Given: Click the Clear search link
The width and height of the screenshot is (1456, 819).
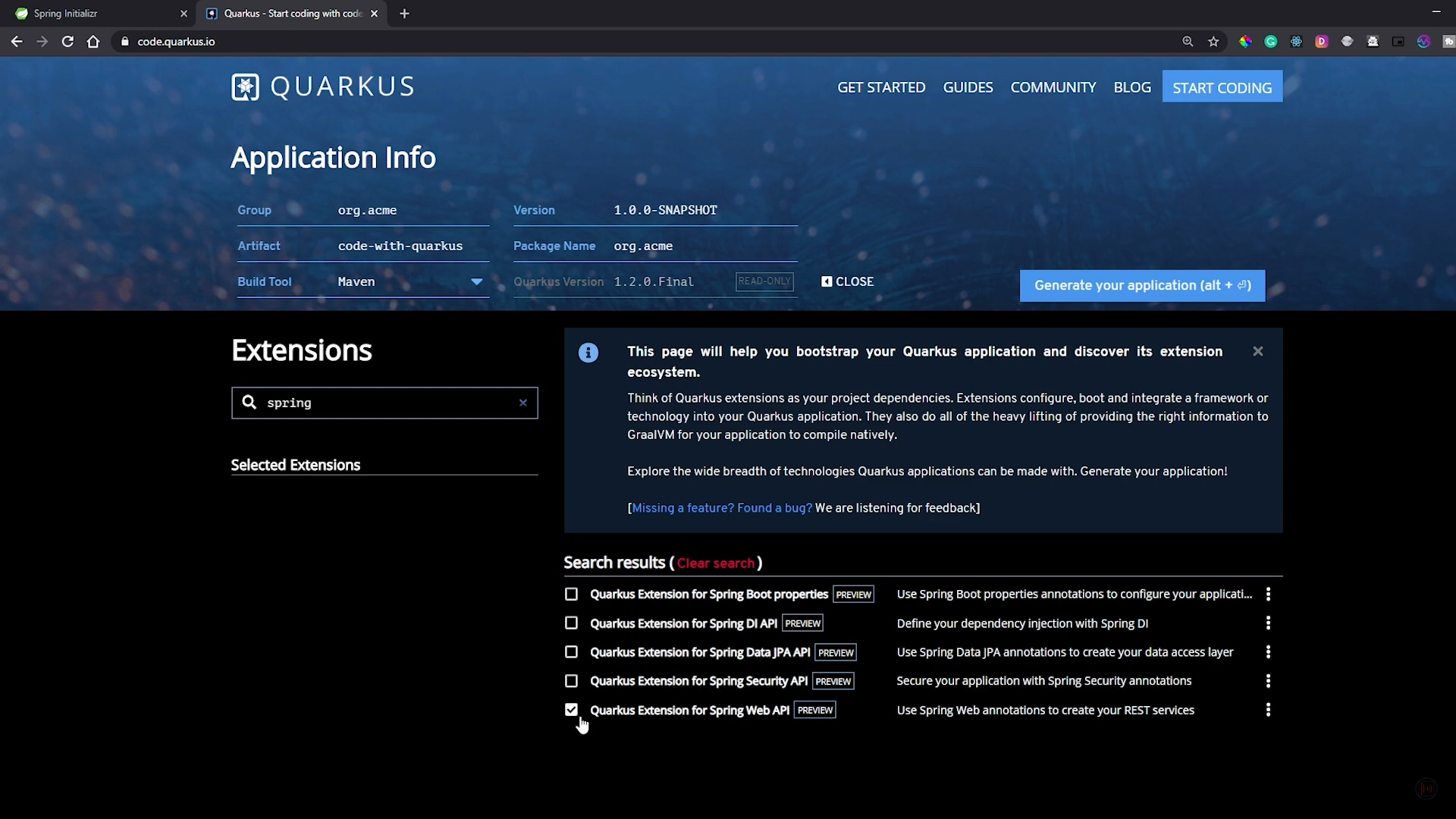Looking at the screenshot, I should tap(715, 563).
